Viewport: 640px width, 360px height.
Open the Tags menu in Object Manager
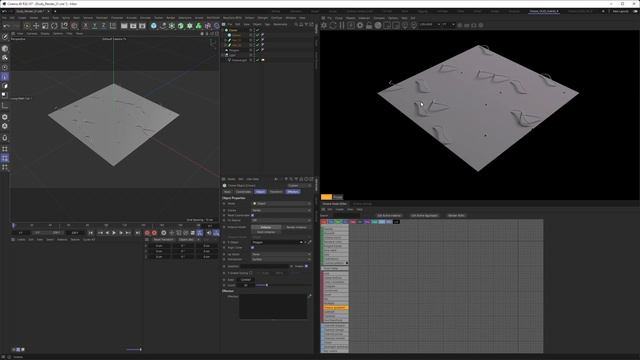point(267,24)
